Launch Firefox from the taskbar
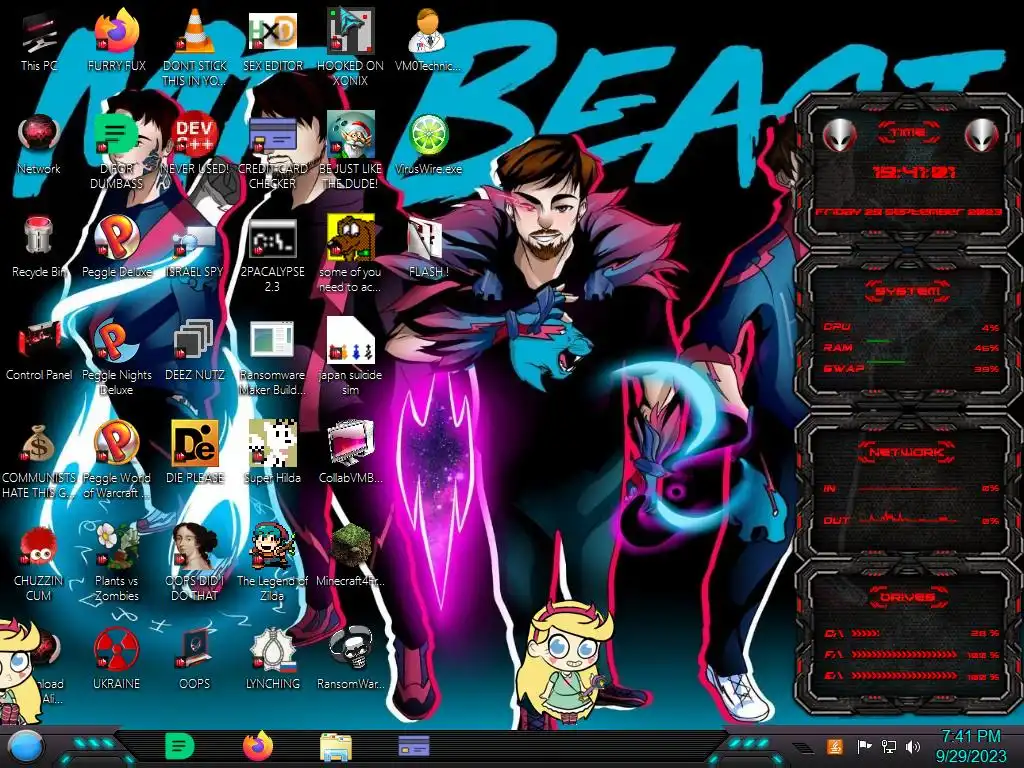 pyautogui.click(x=258, y=746)
